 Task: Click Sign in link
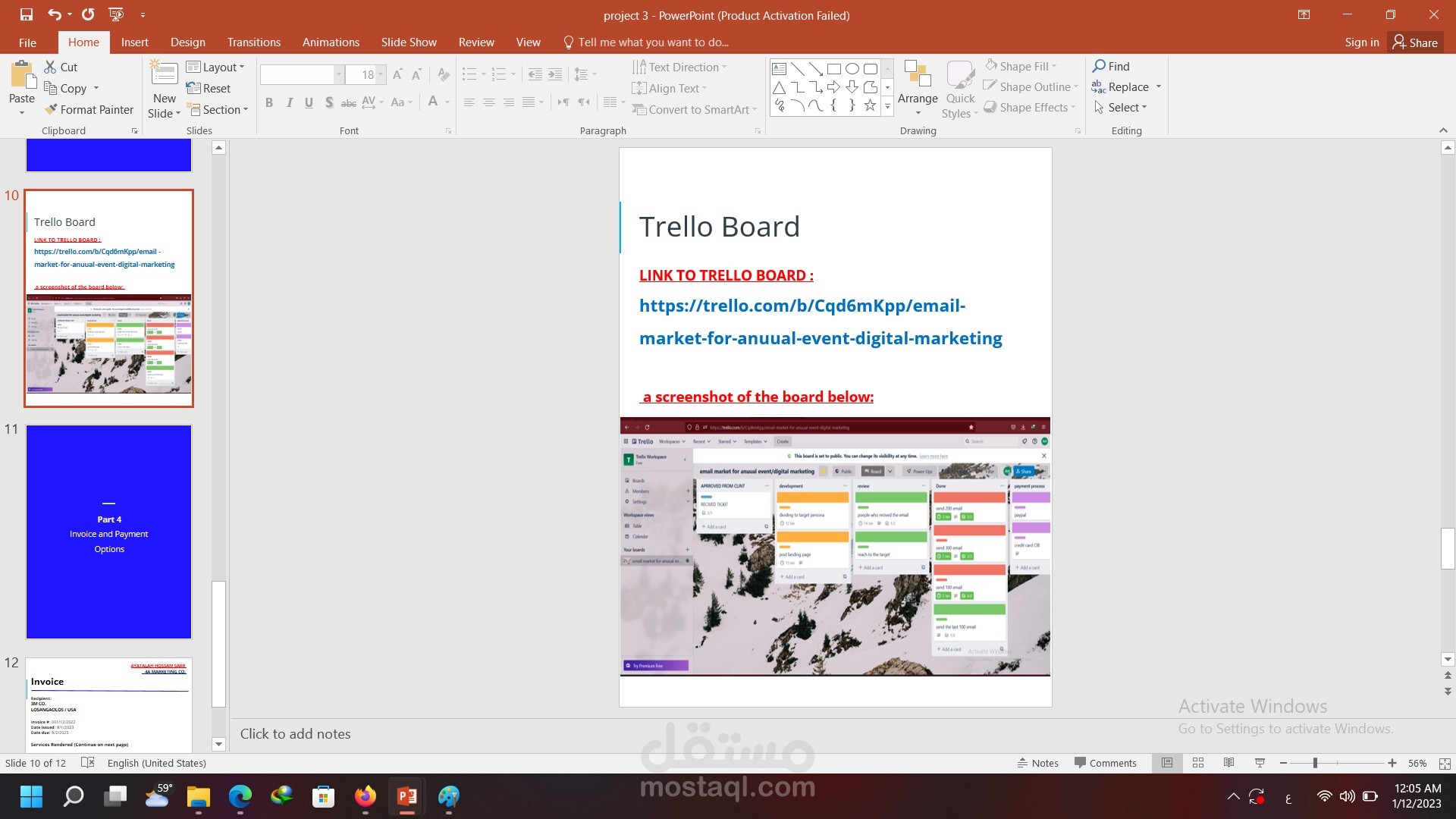tap(1361, 42)
